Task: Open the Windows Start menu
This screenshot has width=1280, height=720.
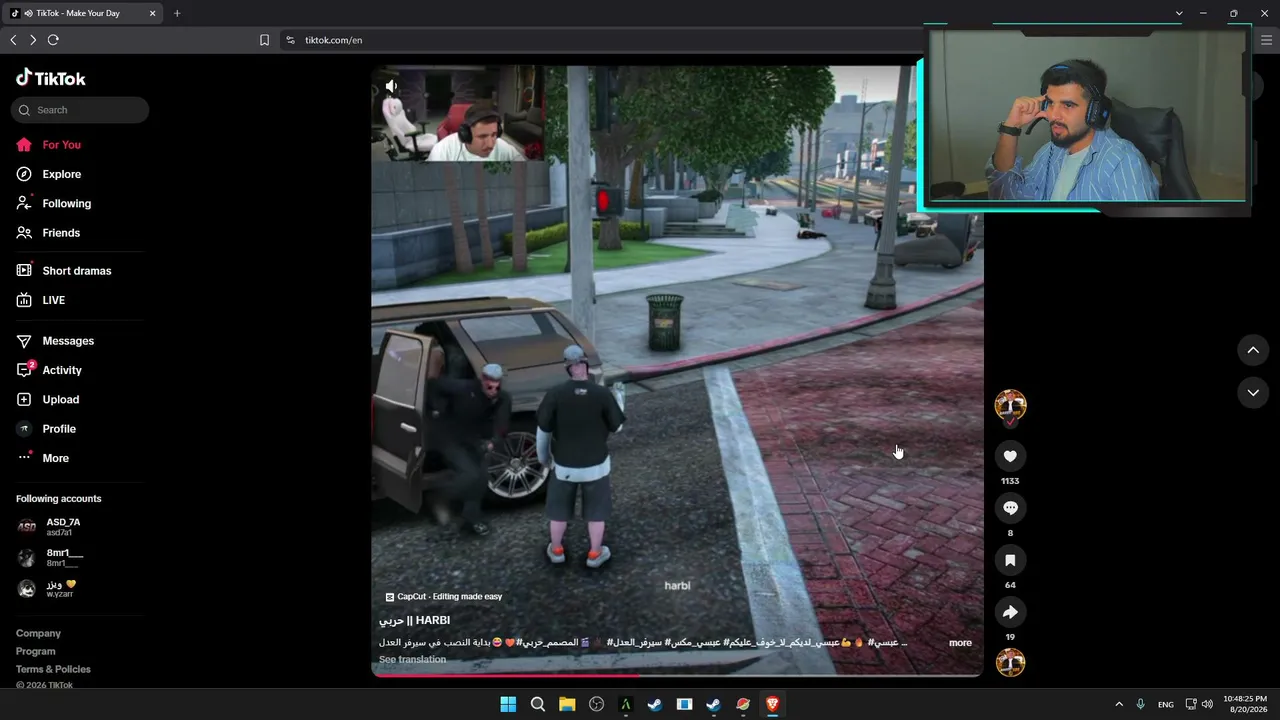Action: 508,704
